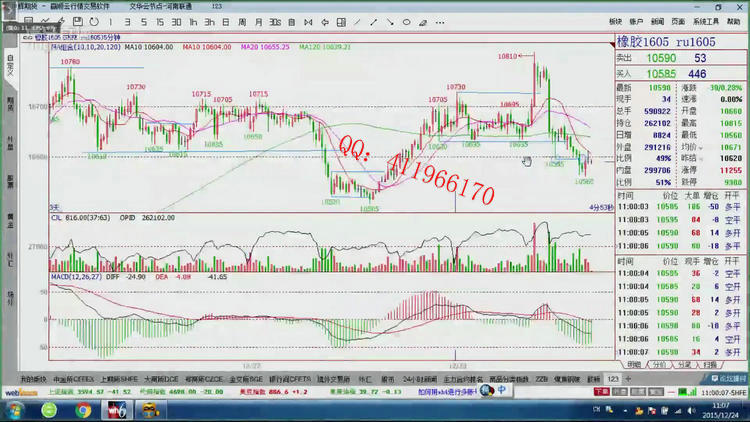The width and height of the screenshot is (750, 422).
Task: Click the dark red corner triangle expander
Action: tap(612, 44)
